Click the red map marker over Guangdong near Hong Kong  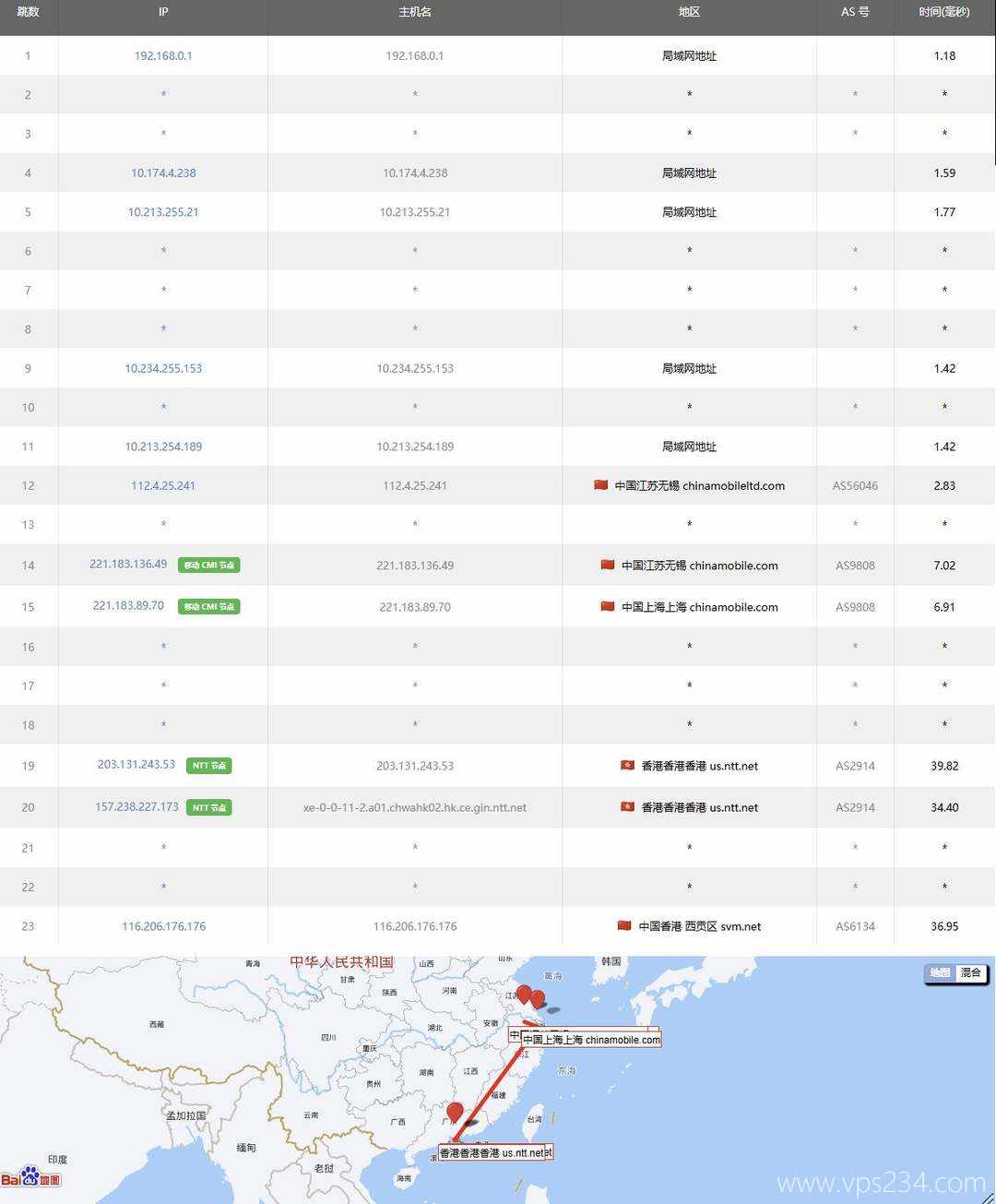[x=455, y=1112]
